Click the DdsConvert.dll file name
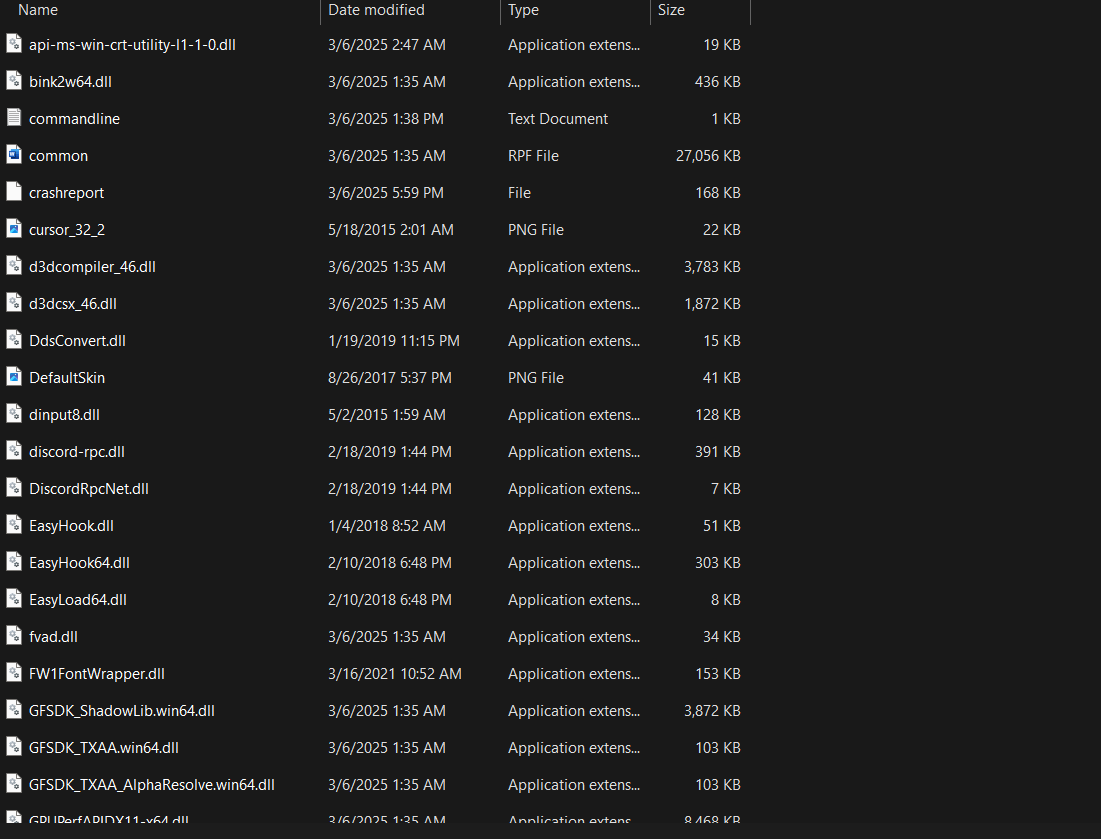This screenshot has width=1101, height=839. click(x=77, y=341)
